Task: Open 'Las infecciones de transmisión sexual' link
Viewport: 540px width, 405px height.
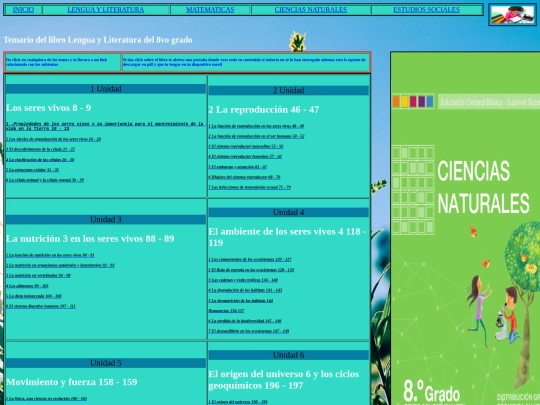Action: [250, 187]
